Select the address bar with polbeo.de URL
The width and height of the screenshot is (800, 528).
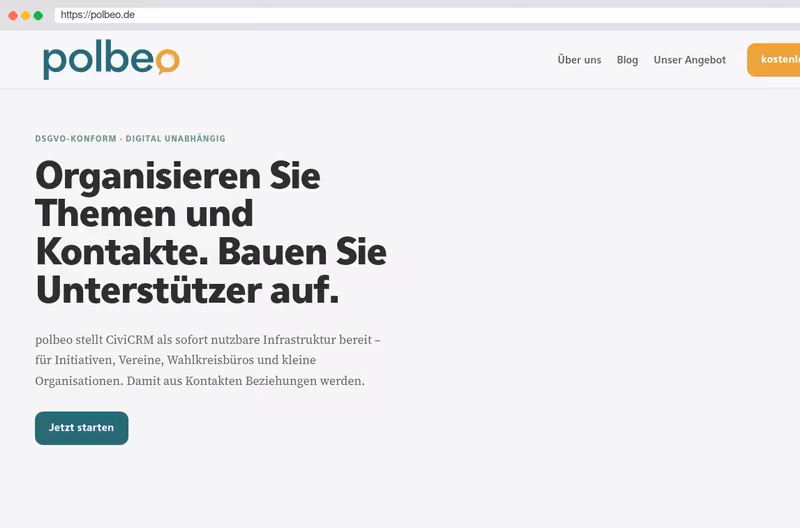pos(427,15)
